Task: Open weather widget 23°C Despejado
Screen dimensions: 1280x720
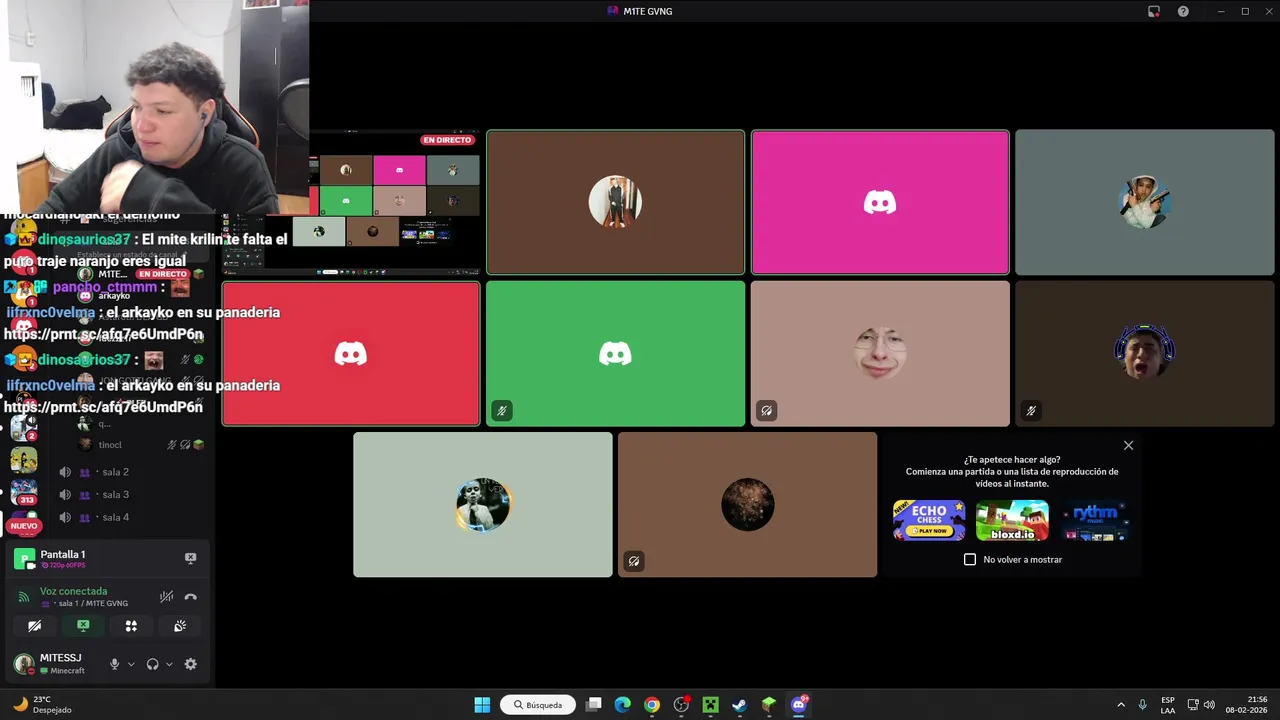Action: click(x=42, y=705)
